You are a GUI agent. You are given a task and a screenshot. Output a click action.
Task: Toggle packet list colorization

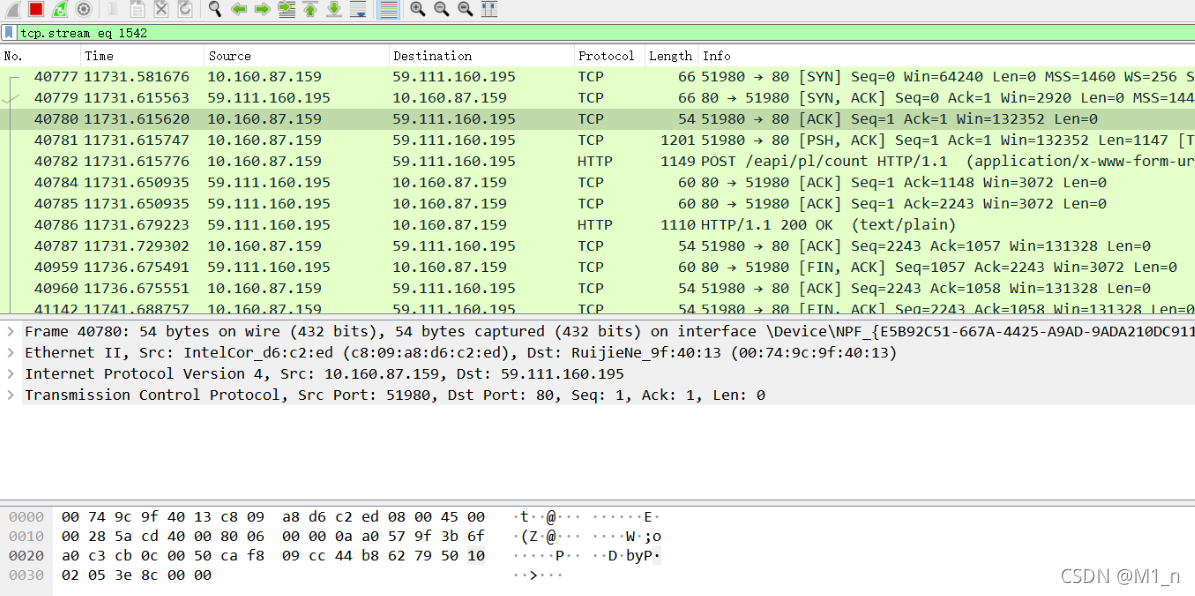[389, 9]
